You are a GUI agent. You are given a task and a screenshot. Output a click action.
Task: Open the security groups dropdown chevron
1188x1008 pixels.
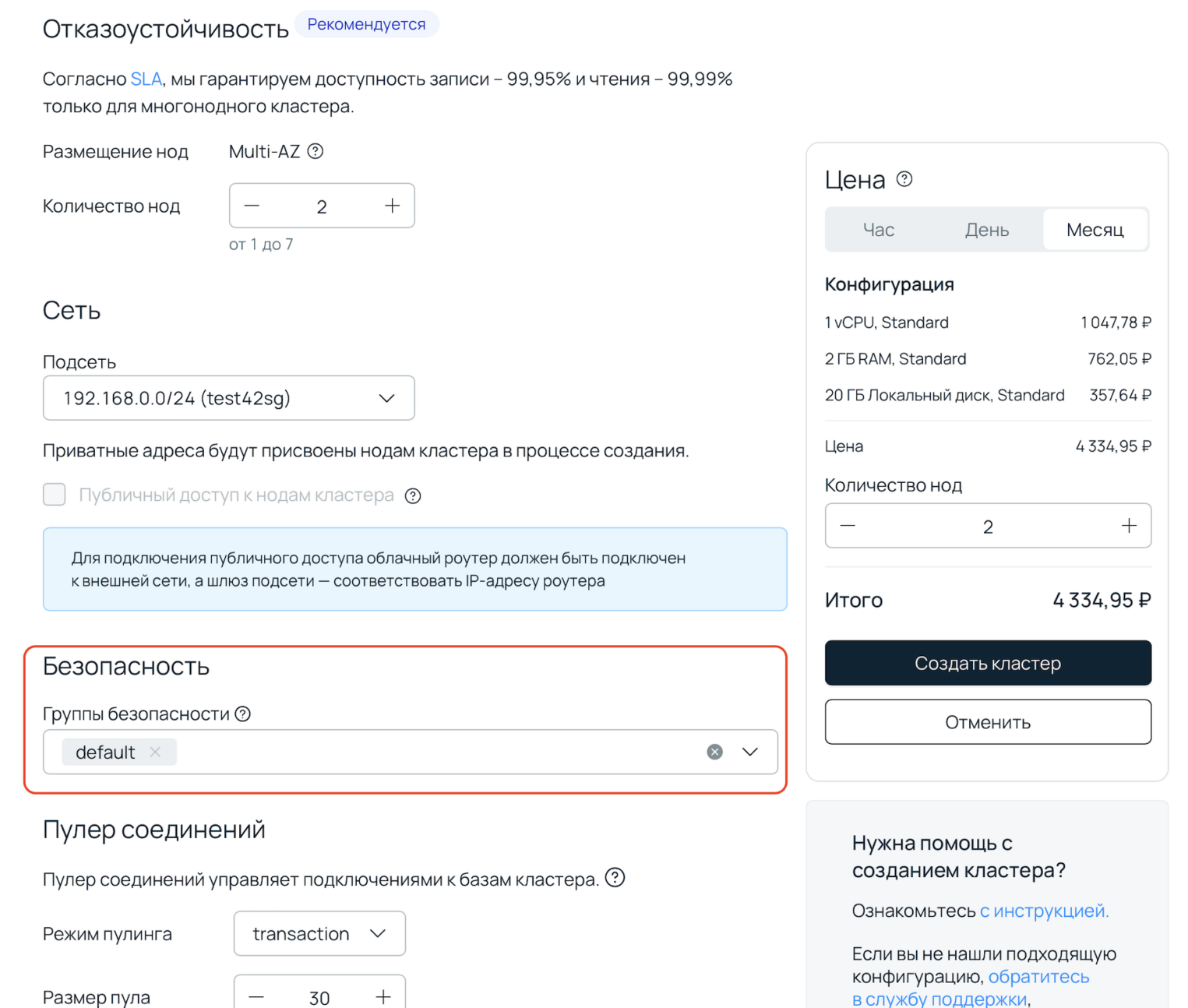(749, 752)
